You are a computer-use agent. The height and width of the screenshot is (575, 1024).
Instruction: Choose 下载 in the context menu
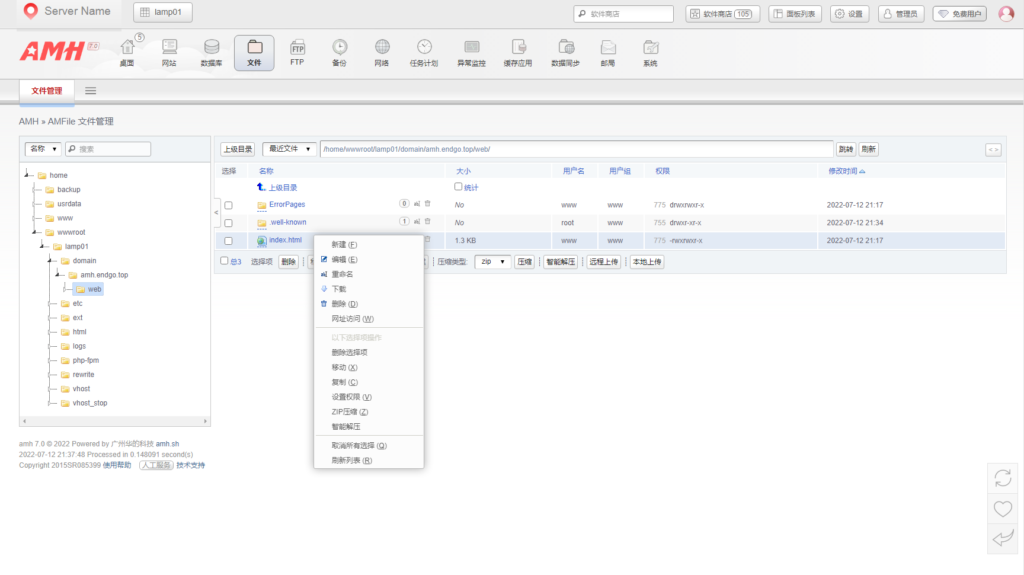[x=368, y=289]
